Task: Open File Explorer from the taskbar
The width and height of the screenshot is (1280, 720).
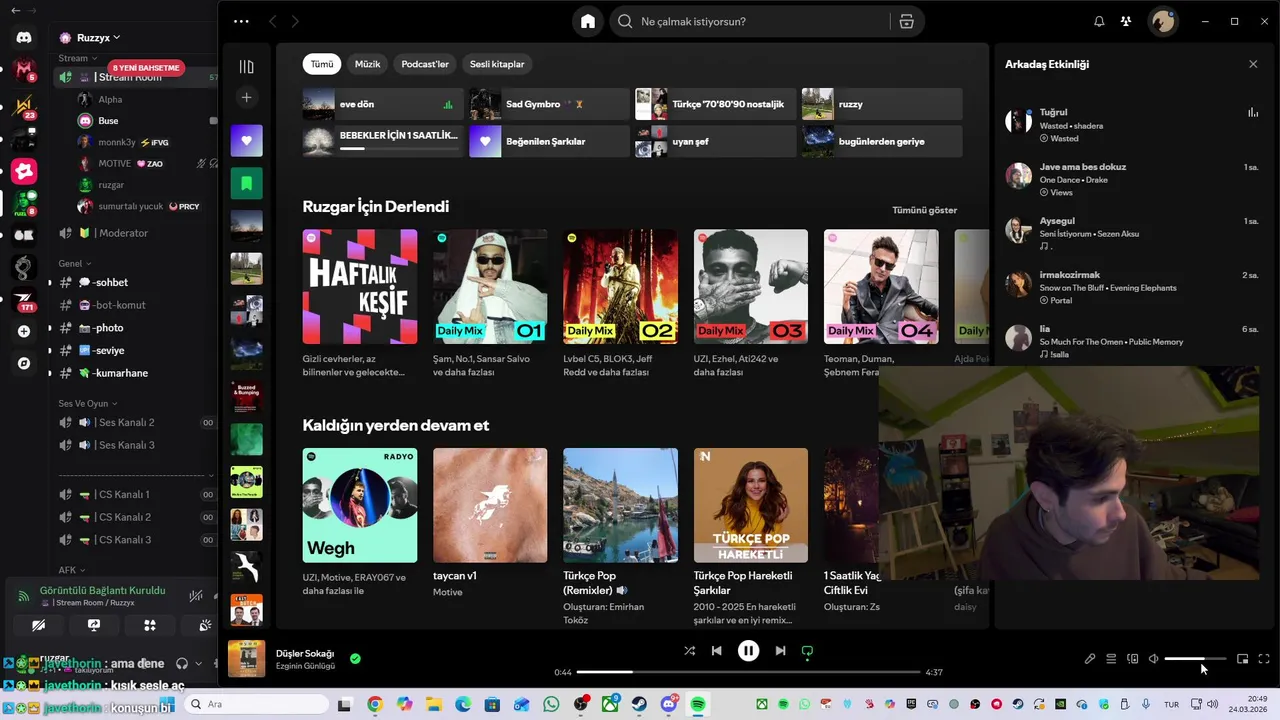Action: coord(434,704)
